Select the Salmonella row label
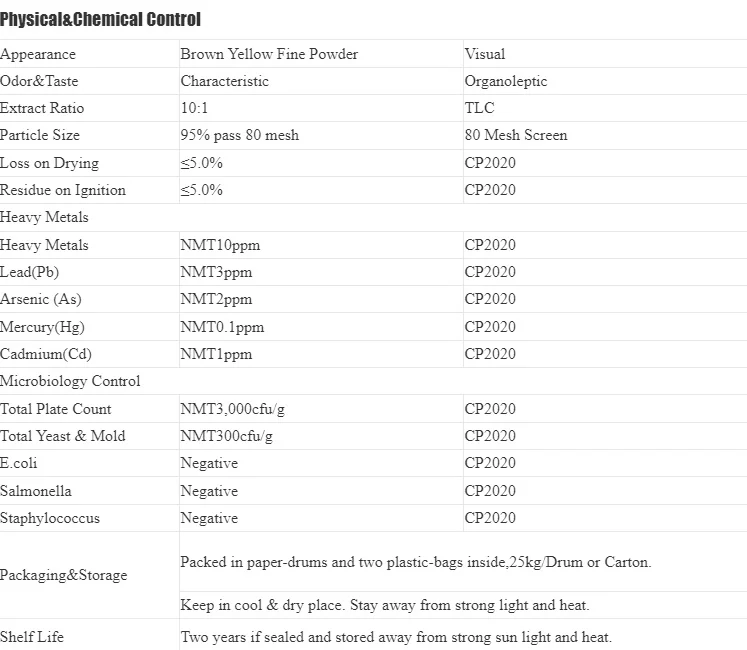The image size is (747, 650). coord(36,491)
